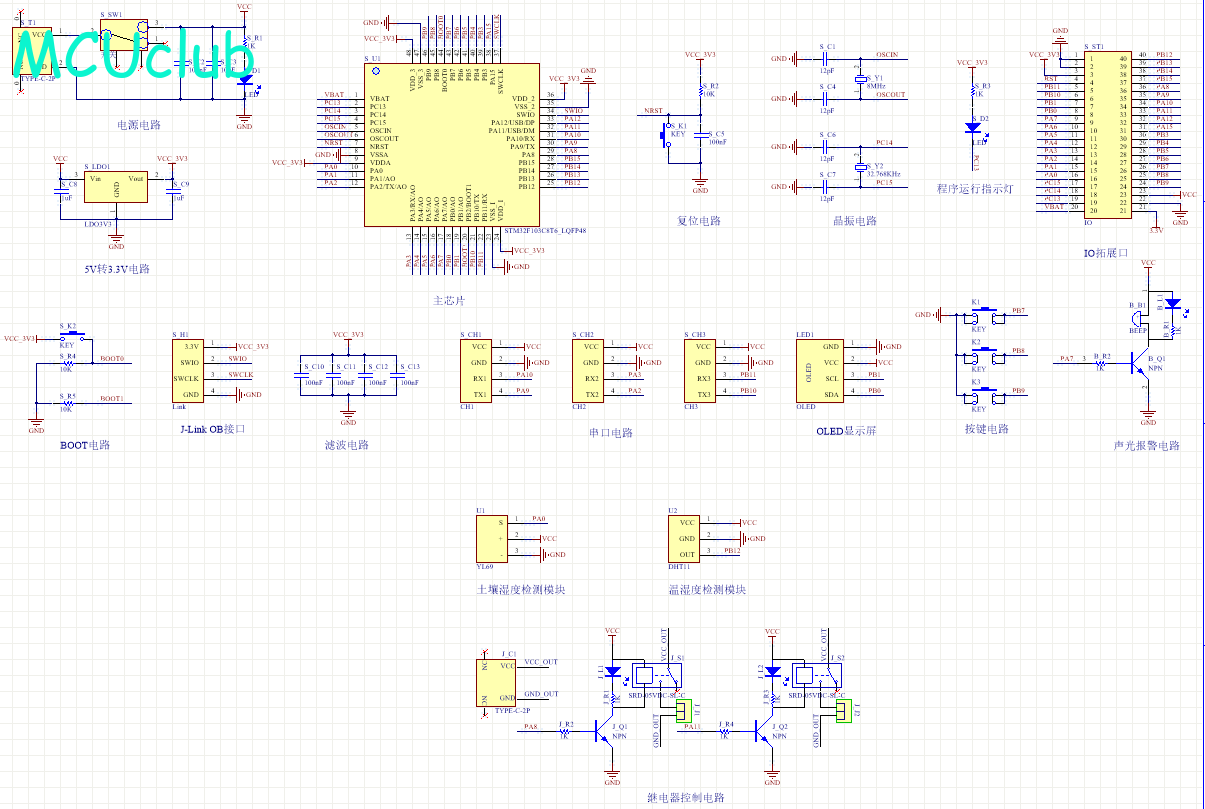This screenshot has height=809, width=1205.
Task: Click the S_SW1 power switch symbol
Action: pyautogui.click(x=125, y=36)
